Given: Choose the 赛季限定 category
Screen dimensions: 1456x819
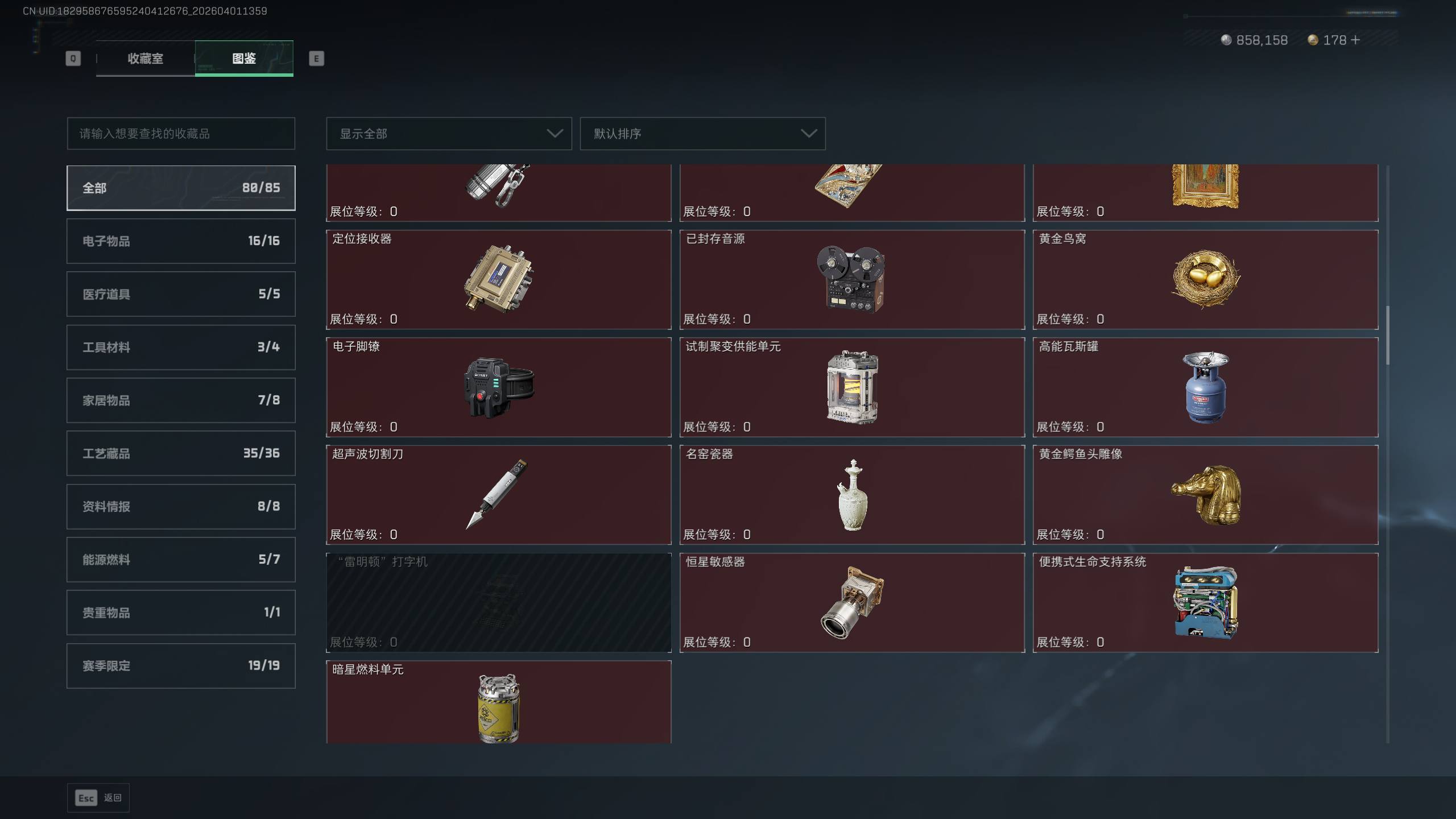Looking at the screenshot, I should pos(181,666).
